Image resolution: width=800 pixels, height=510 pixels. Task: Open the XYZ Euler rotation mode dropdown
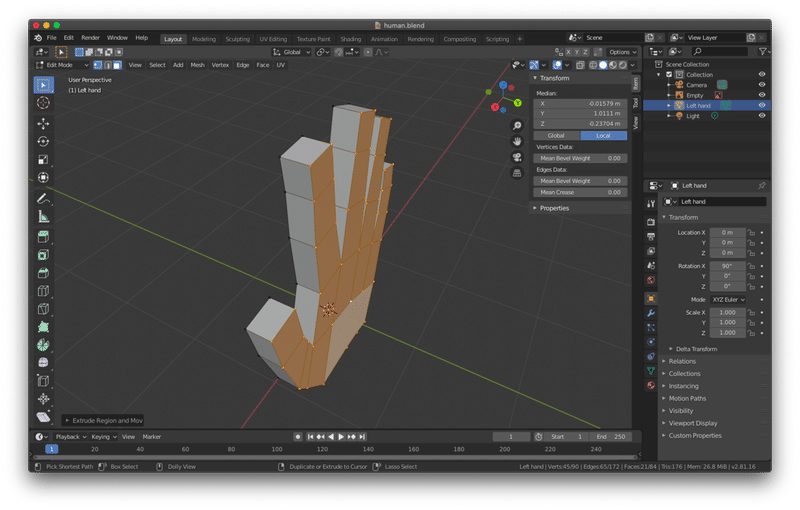point(729,299)
